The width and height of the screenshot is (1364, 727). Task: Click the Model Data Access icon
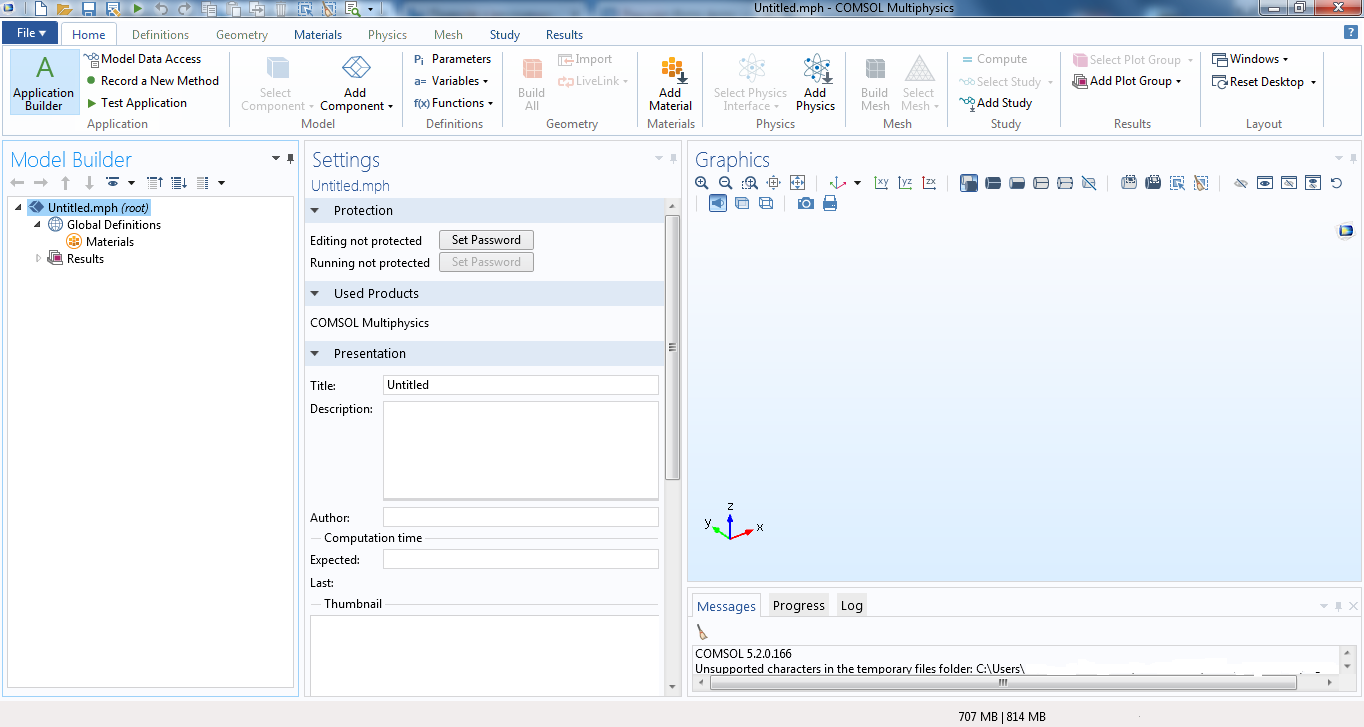(x=92, y=59)
